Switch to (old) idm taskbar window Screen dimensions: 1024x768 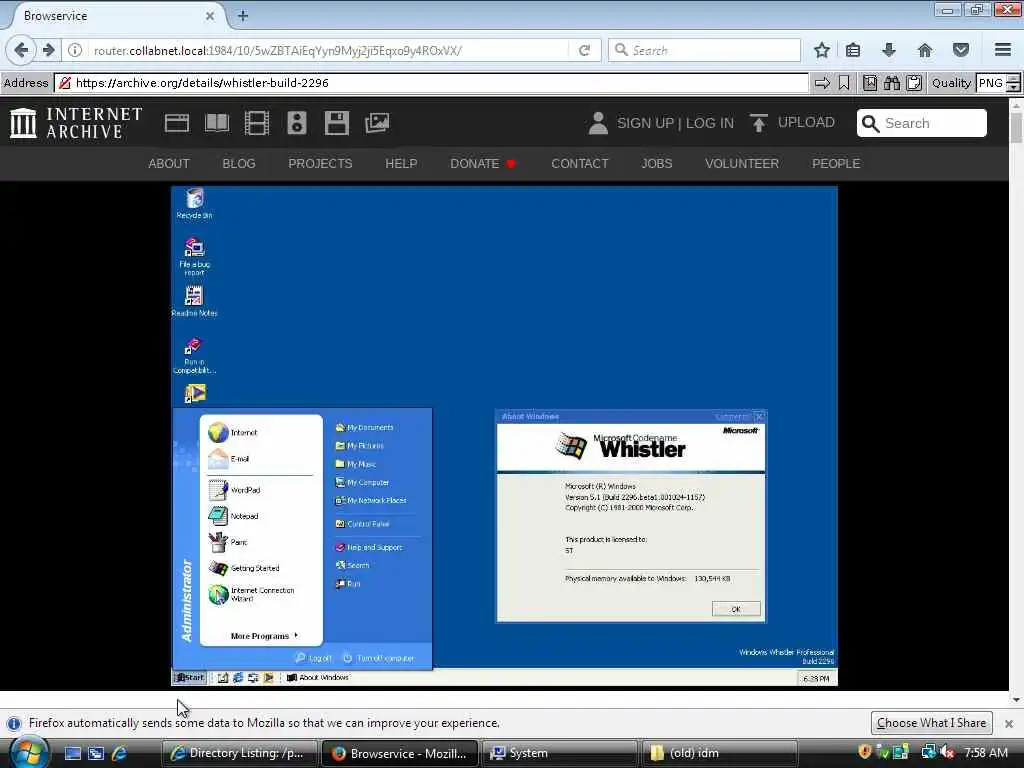tap(720, 754)
